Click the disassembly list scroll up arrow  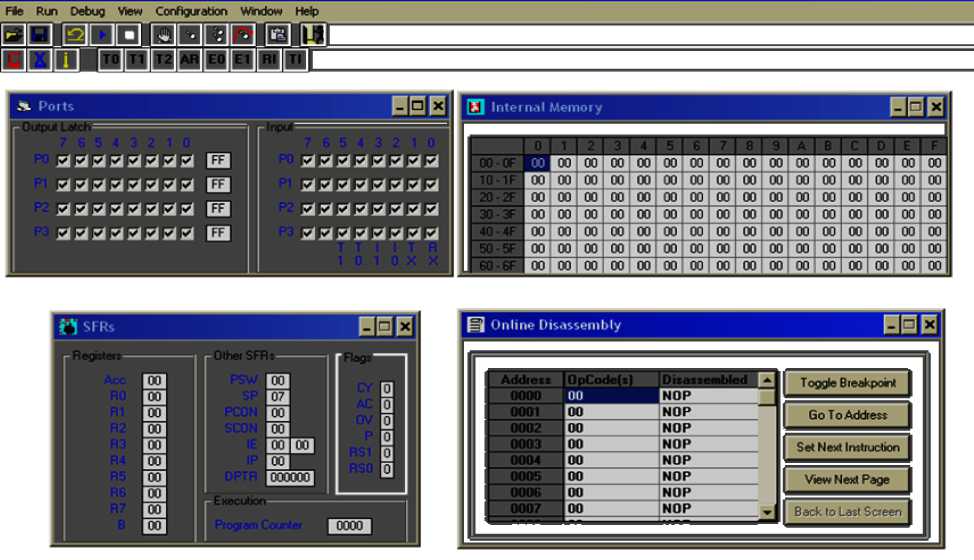pos(767,379)
